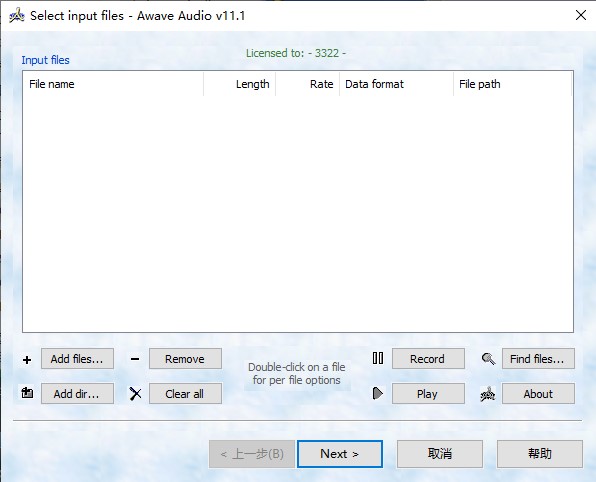Close the Select input files window
This screenshot has width=596, height=482.
pos(581,15)
